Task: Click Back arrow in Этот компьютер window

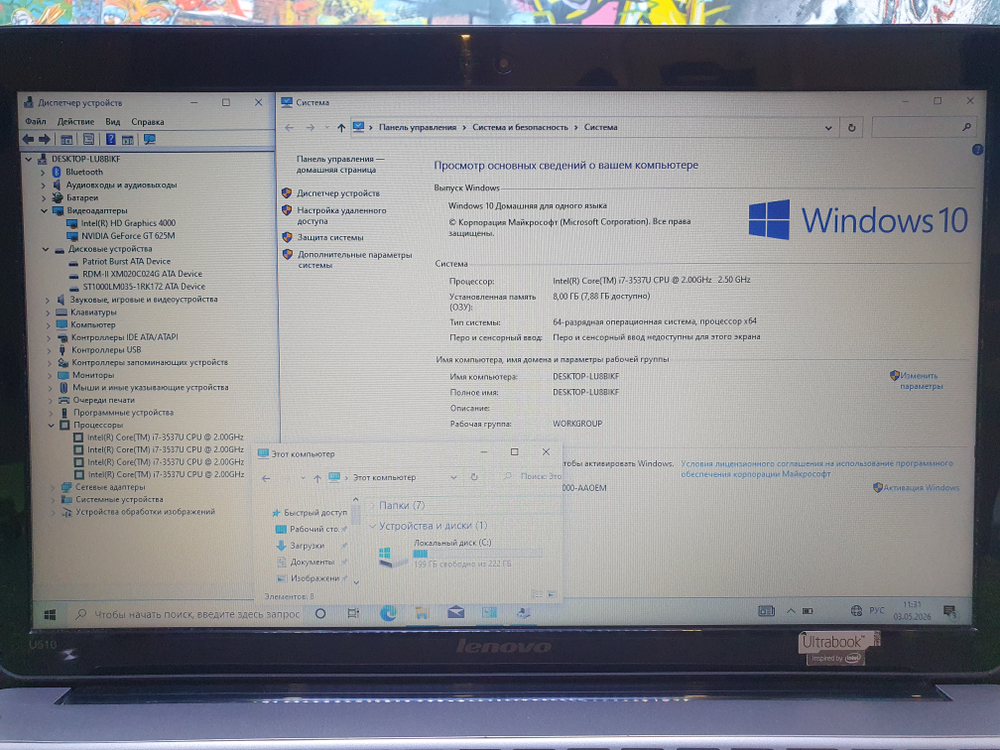Action: (267, 478)
